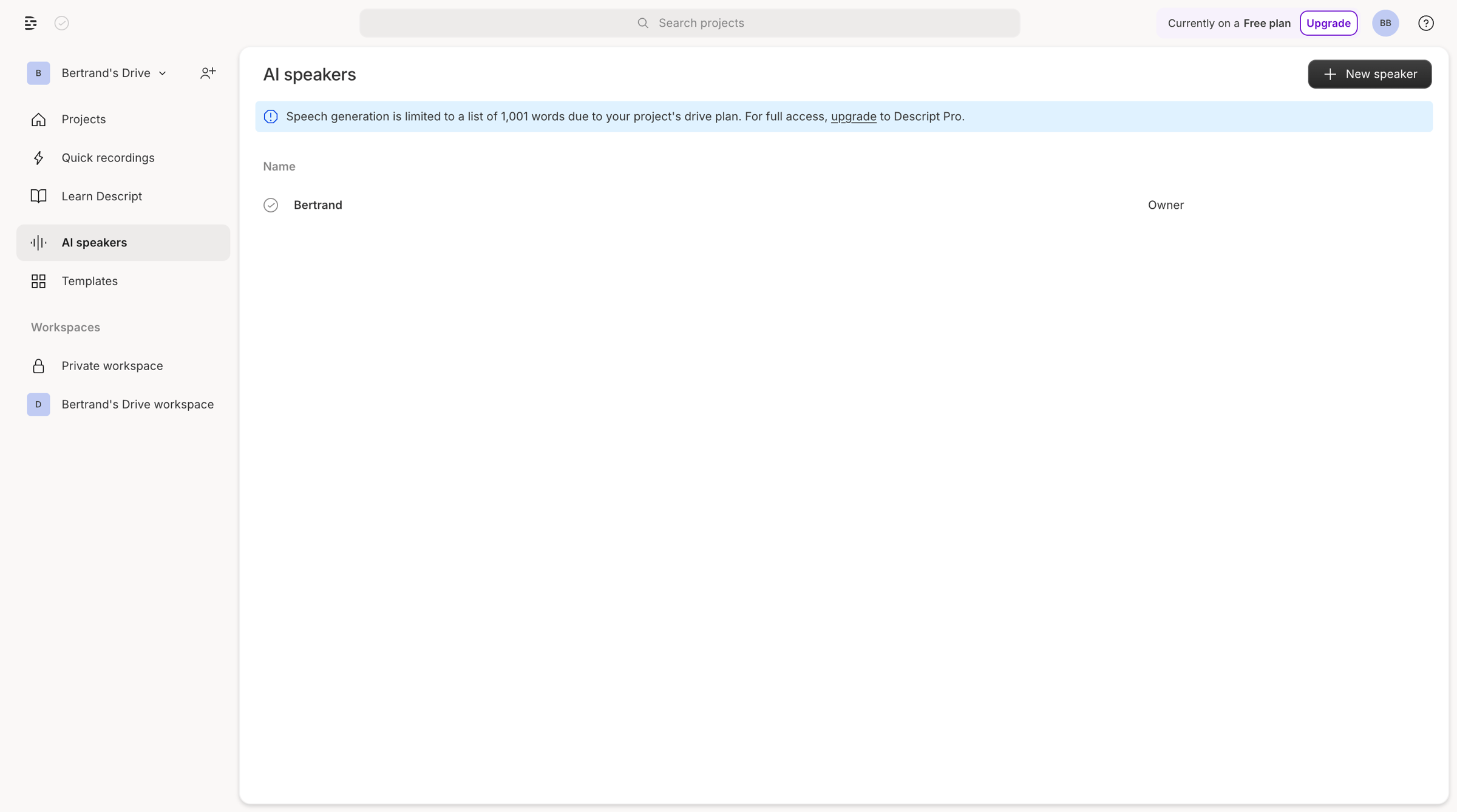The image size is (1457, 812).
Task: Follow the upgrade link in the banner
Action: tap(853, 117)
